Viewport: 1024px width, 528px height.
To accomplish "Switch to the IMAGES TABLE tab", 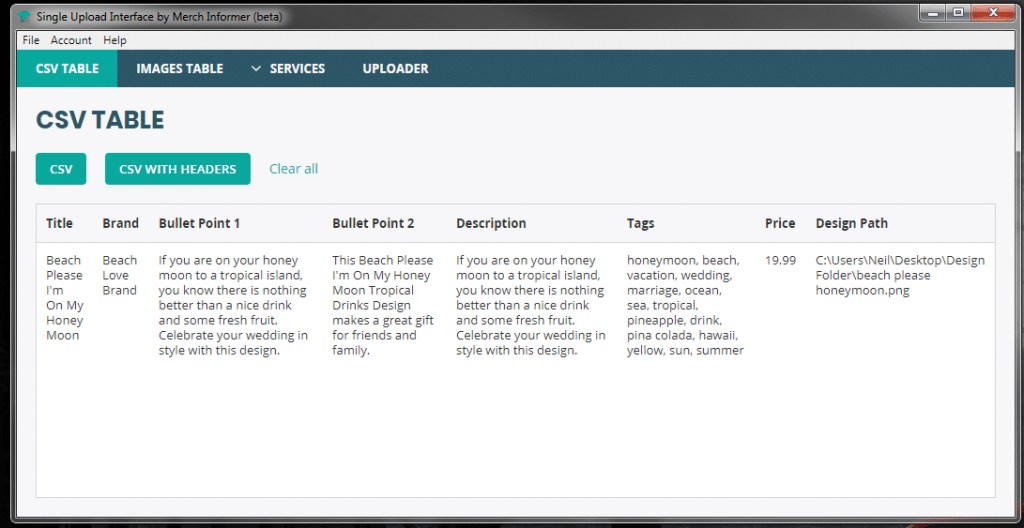I will [x=180, y=69].
